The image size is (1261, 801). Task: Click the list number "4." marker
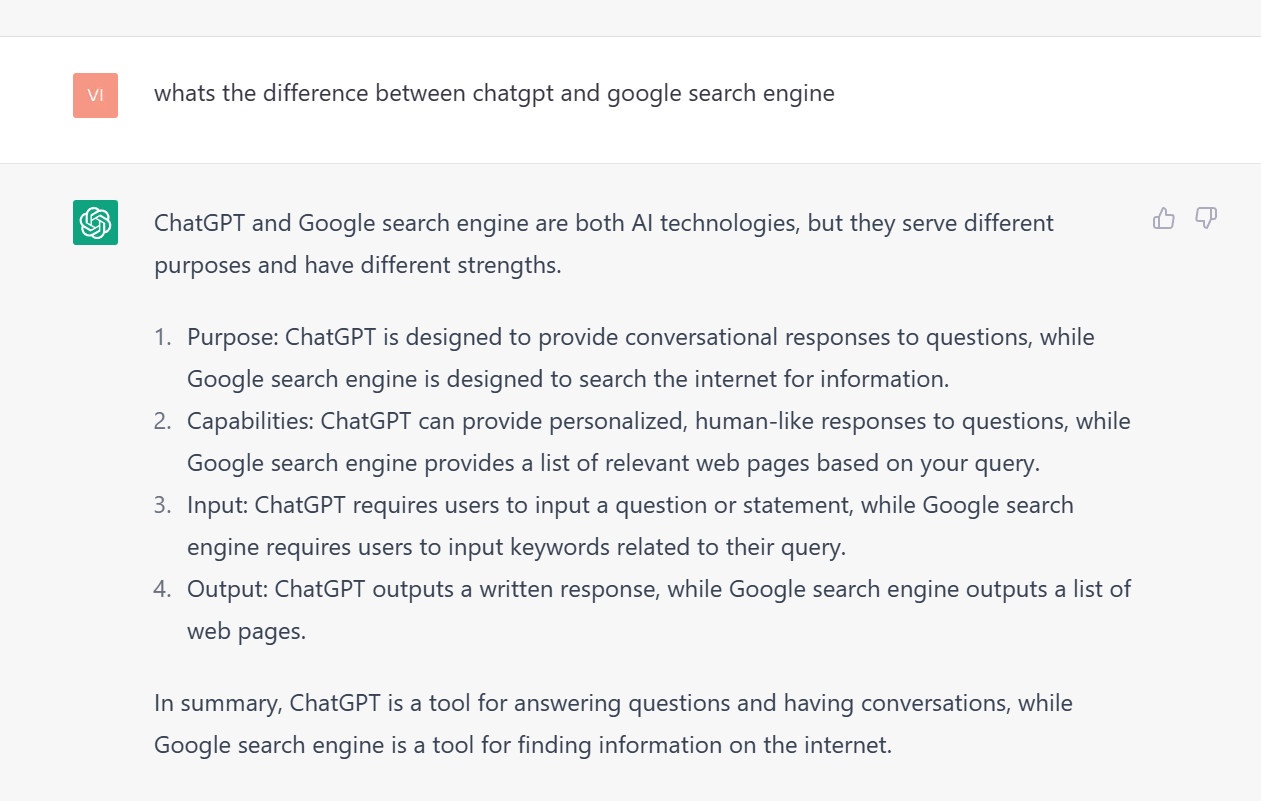pyautogui.click(x=163, y=589)
